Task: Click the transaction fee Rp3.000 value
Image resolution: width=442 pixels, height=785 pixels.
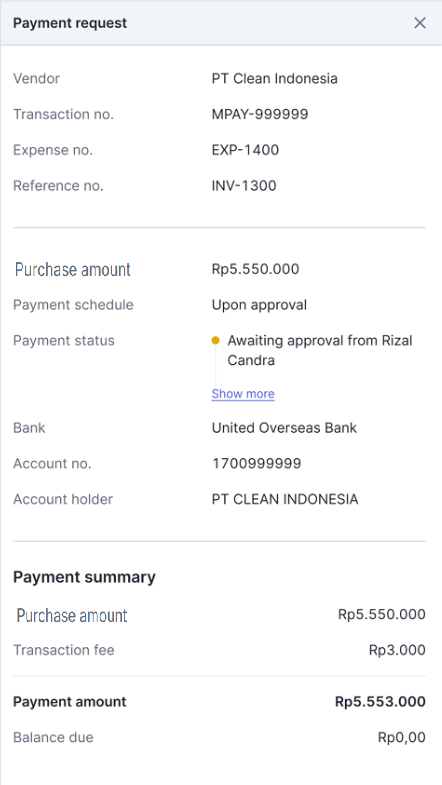Action: [397, 650]
